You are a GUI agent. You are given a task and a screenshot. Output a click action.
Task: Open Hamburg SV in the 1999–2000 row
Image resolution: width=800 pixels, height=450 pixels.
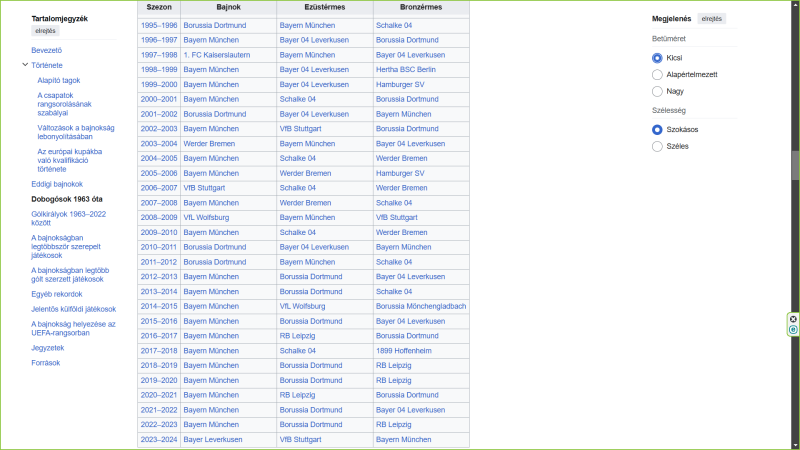pos(400,84)
